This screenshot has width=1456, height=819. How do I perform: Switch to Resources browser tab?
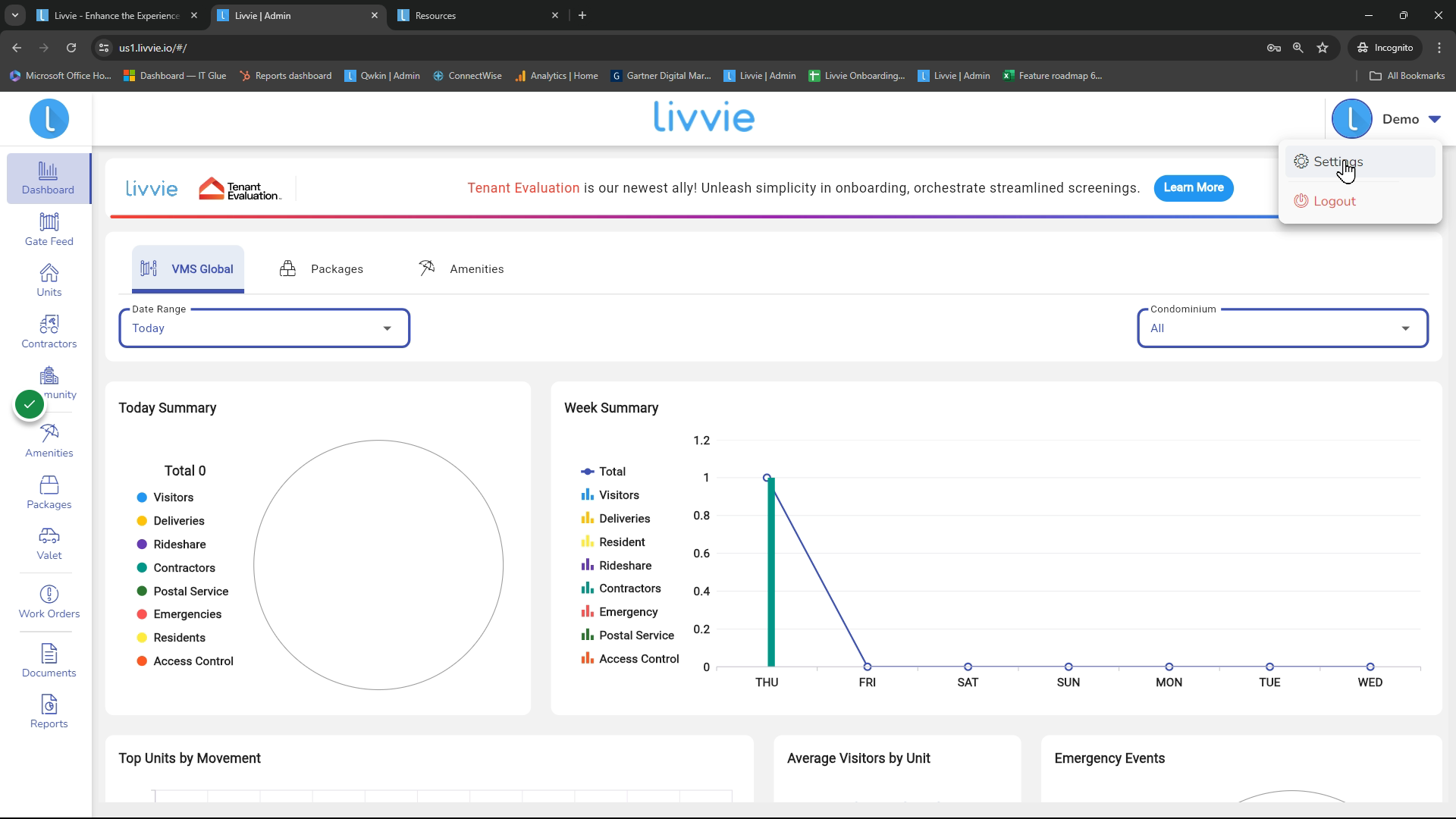pos(478,15)
